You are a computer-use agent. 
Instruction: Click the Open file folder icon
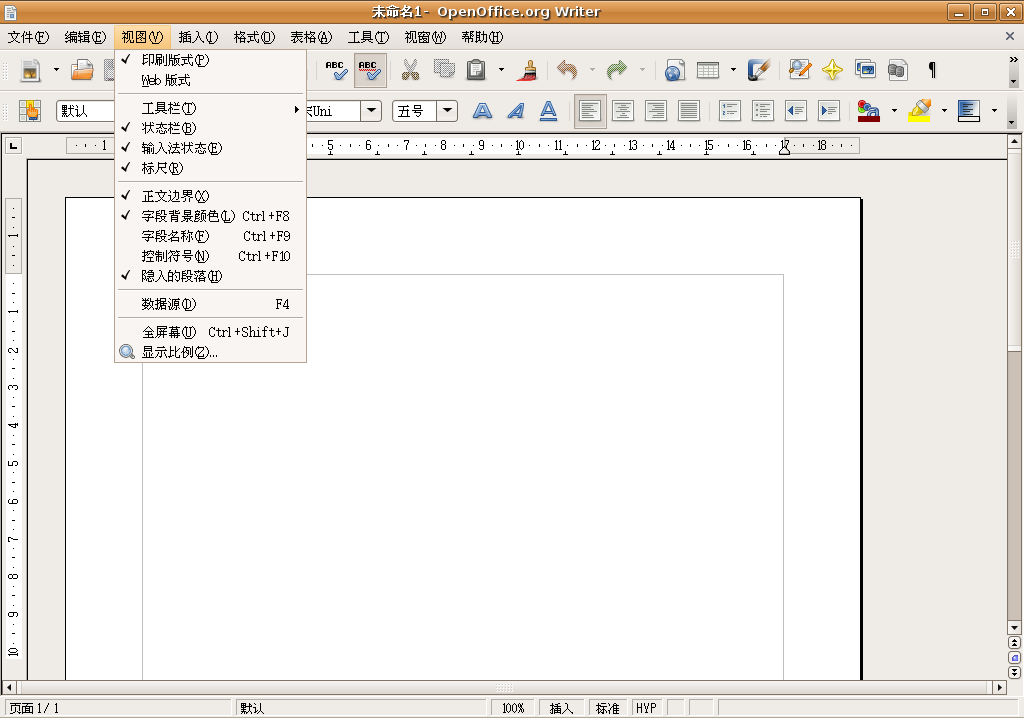tap(82, 70)
